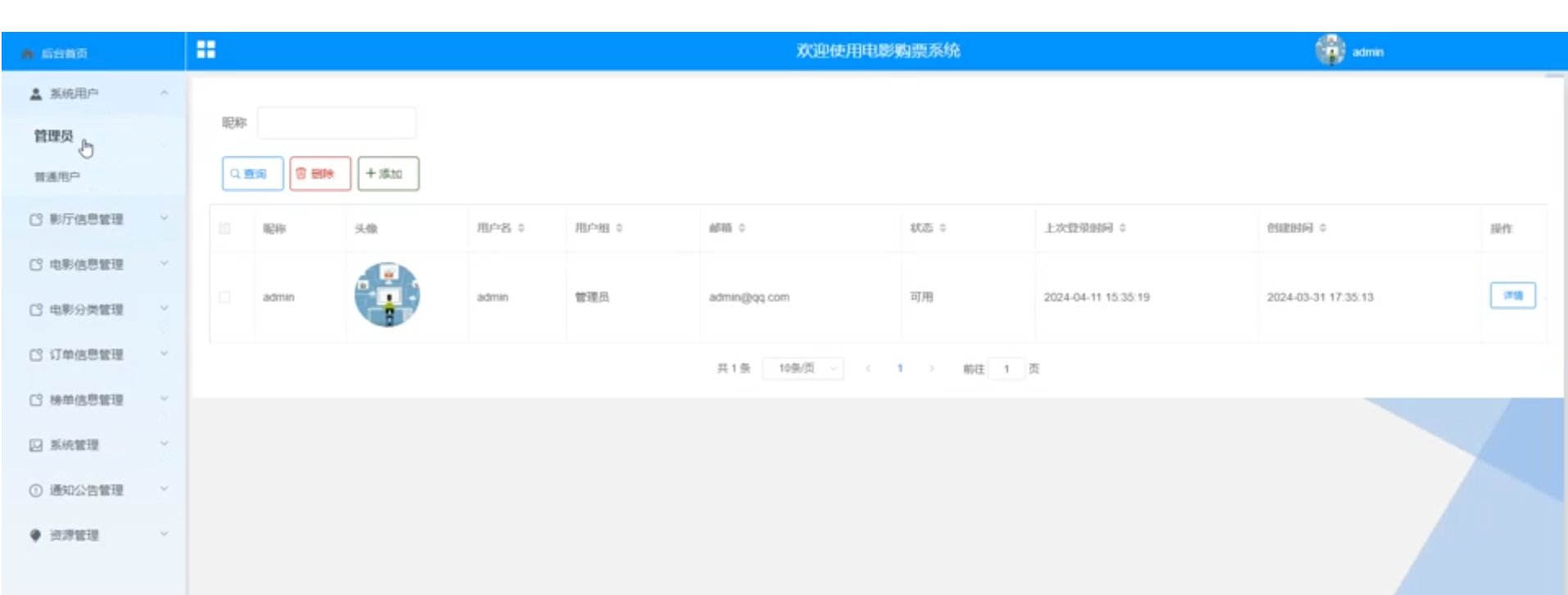Click the 影厅信息管理 menu icon
Image resolution: width=1568 pixels, height=595 pixels.
[x=35, y=219]
